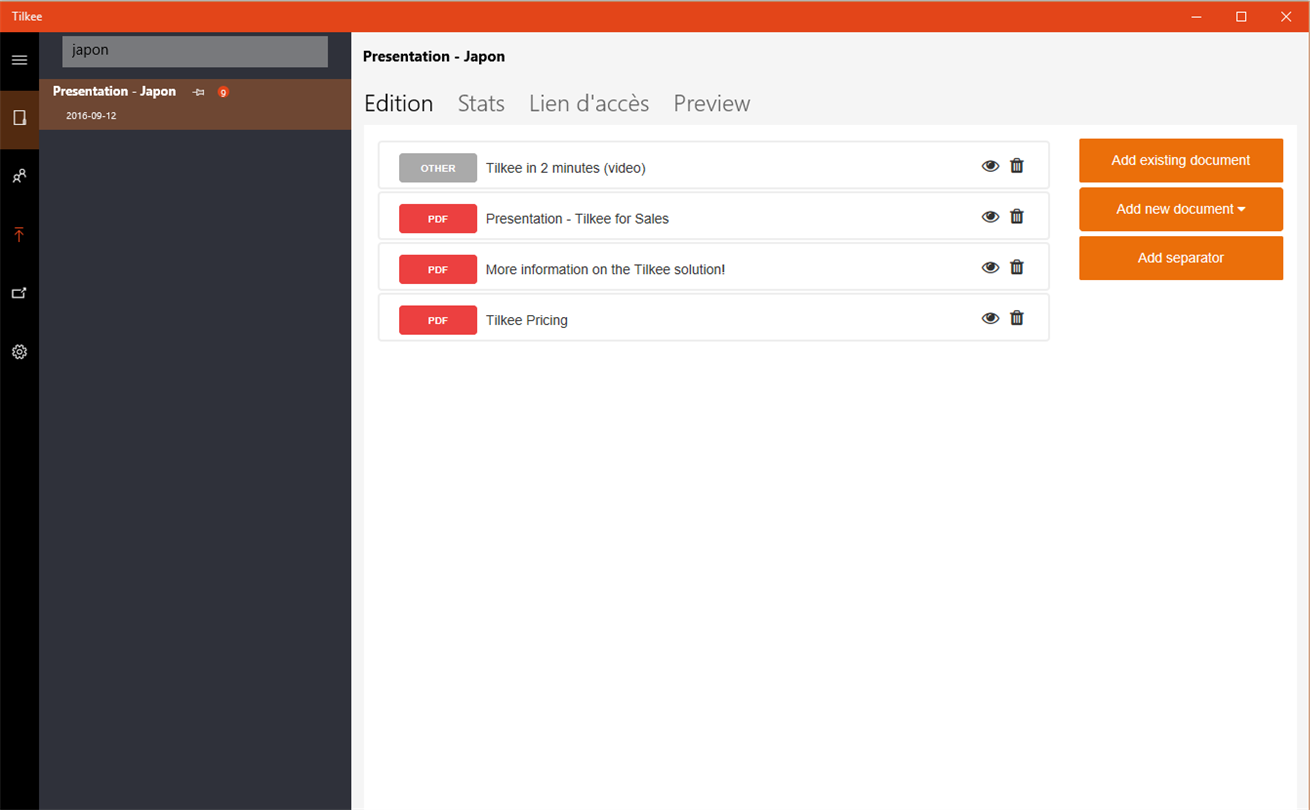Toggle visibility of Tilkee in 2 minutes (video)
This screenshot has height=810, width=1310.
[990, 166]
